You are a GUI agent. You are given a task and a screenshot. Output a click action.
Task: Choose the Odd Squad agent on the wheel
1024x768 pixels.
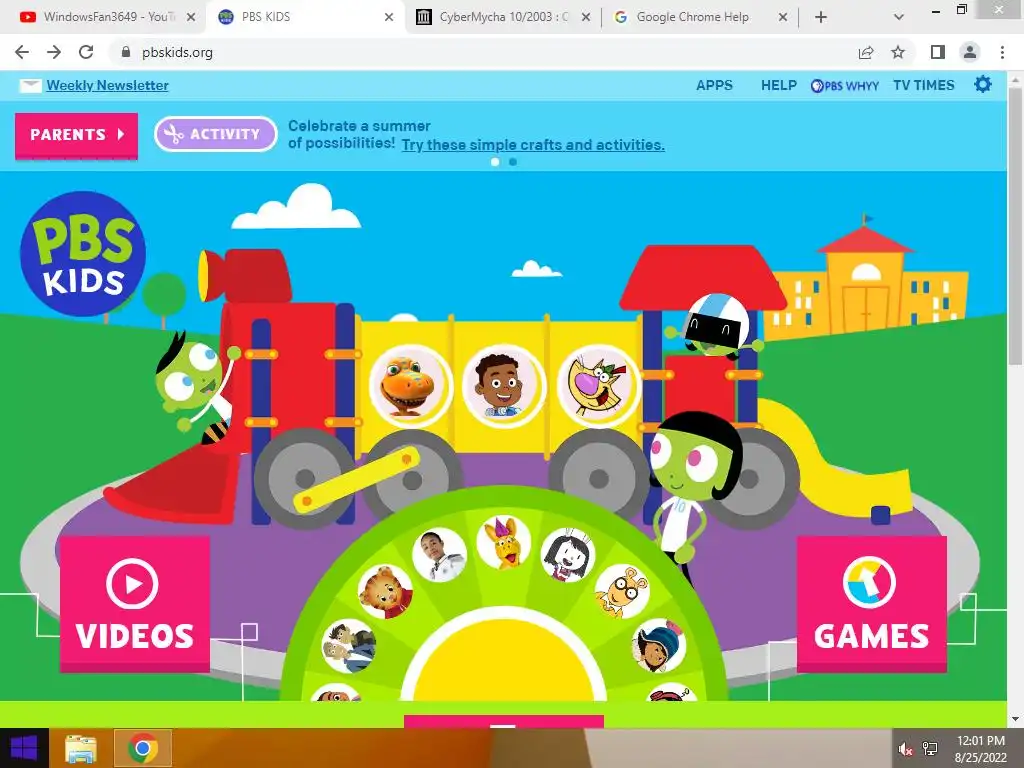tap(440, 555)
